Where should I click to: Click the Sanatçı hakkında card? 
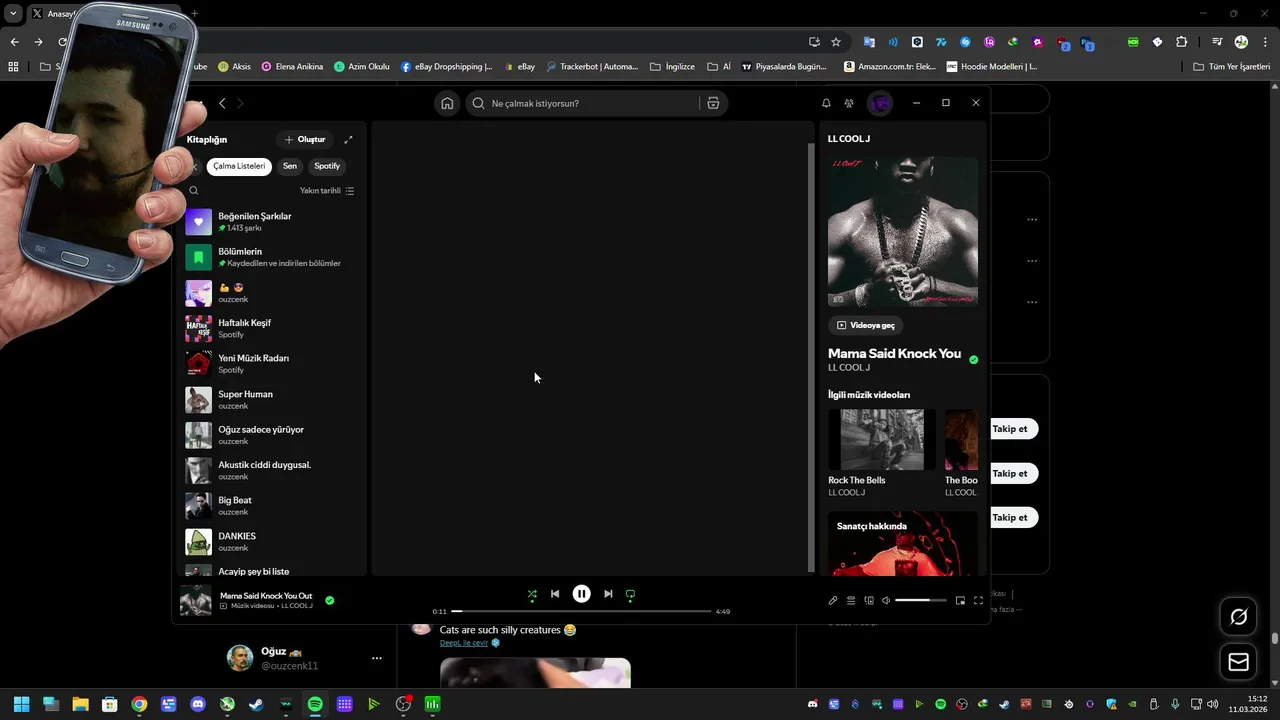tap(903, 543)
